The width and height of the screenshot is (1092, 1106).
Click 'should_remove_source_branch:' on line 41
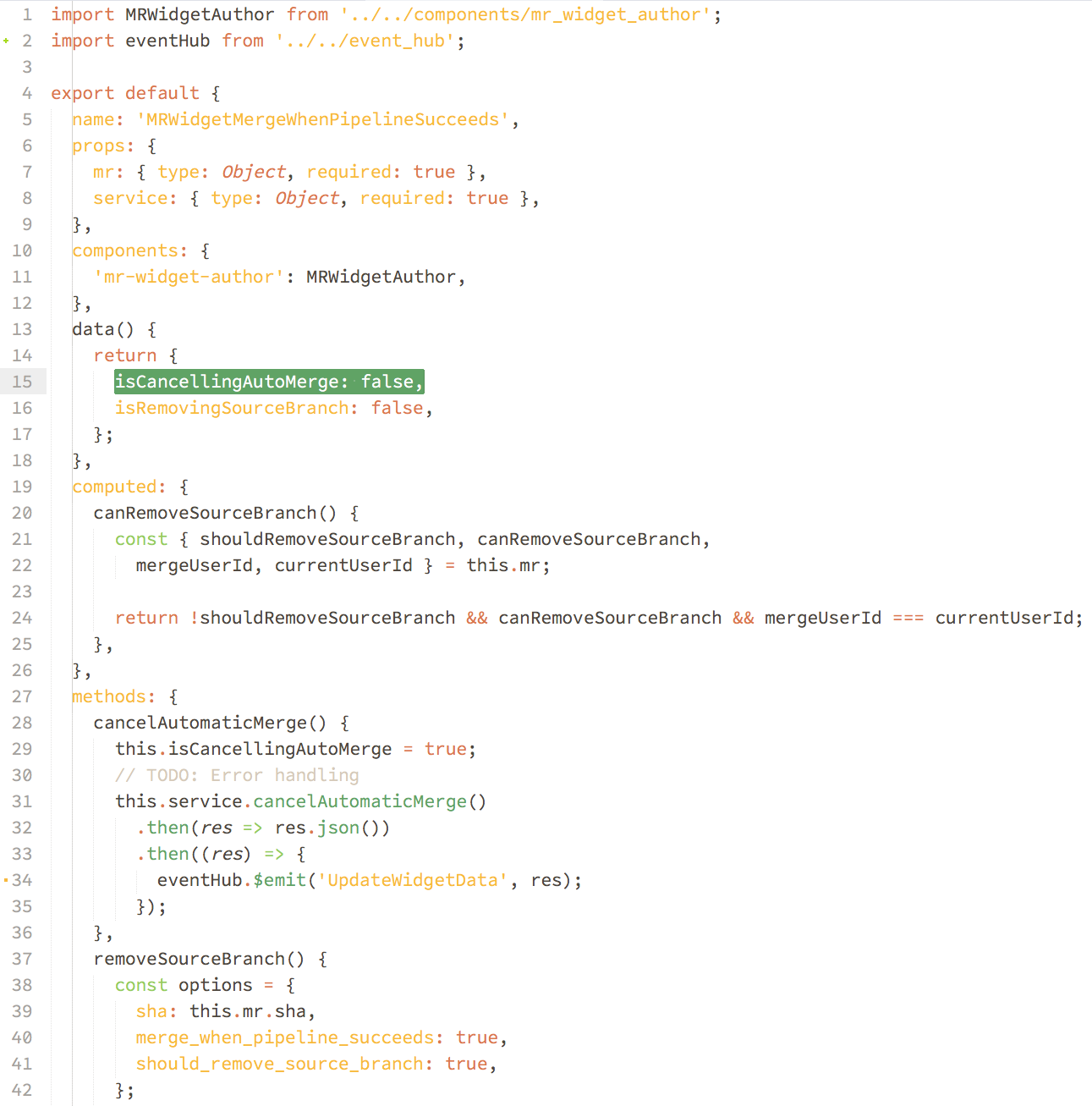pyautogui.click(x=285, y=1064)
